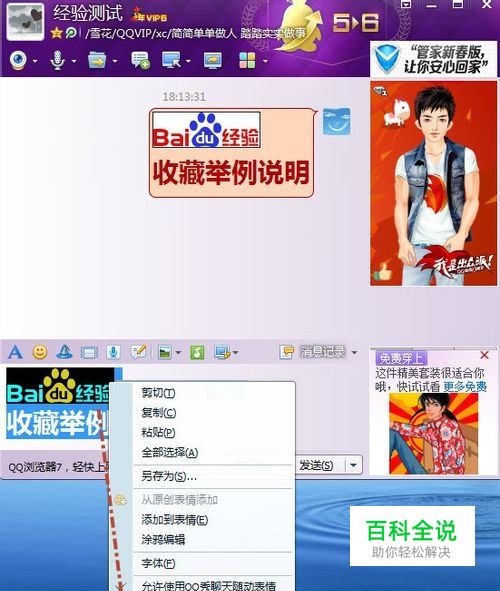Expand voice call options arrow
This screenshot has width=500, height=591.
(x=73, y=61)
